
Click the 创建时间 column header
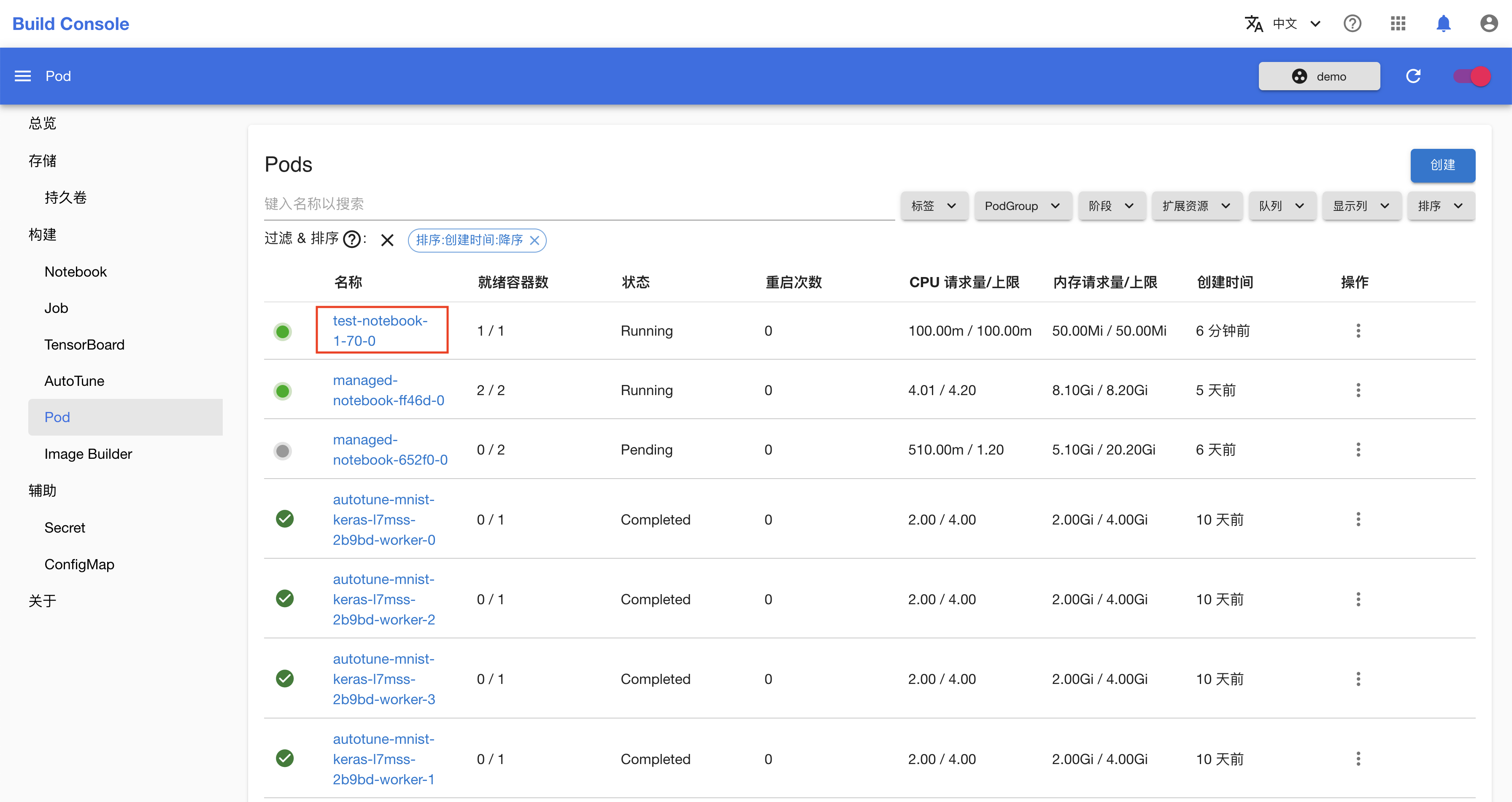pyautogui.click(x=1225, y=282)
